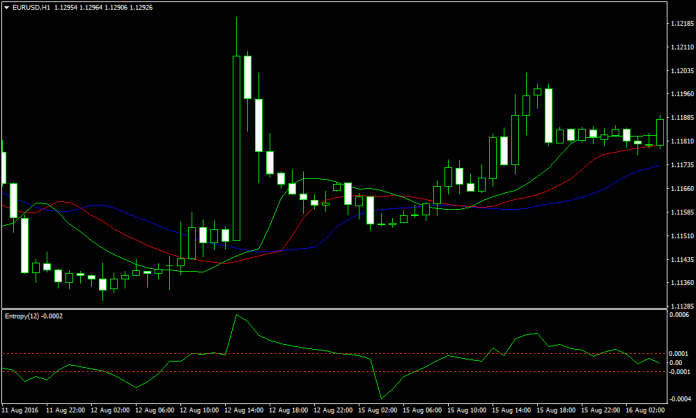Click the 12 Aug 14:00 time marker
The image size is (696, 418).
coord(243,410)
